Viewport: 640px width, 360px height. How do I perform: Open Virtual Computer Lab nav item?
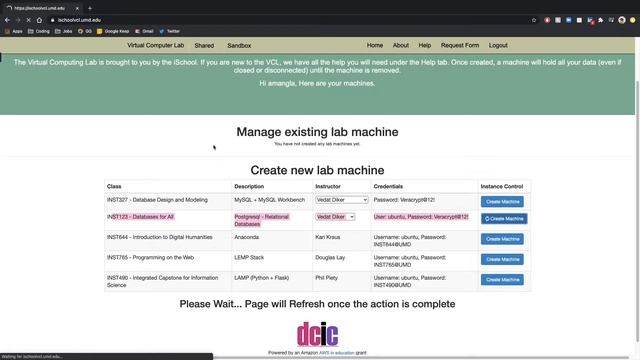[156, 45]
